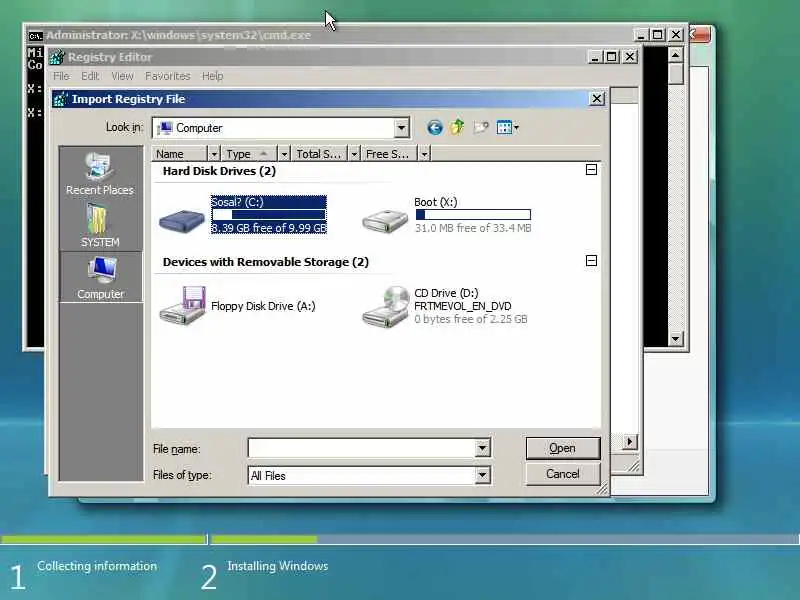
Task: Minimize the Registry Editor window
Action: click(x=594, y=57)
